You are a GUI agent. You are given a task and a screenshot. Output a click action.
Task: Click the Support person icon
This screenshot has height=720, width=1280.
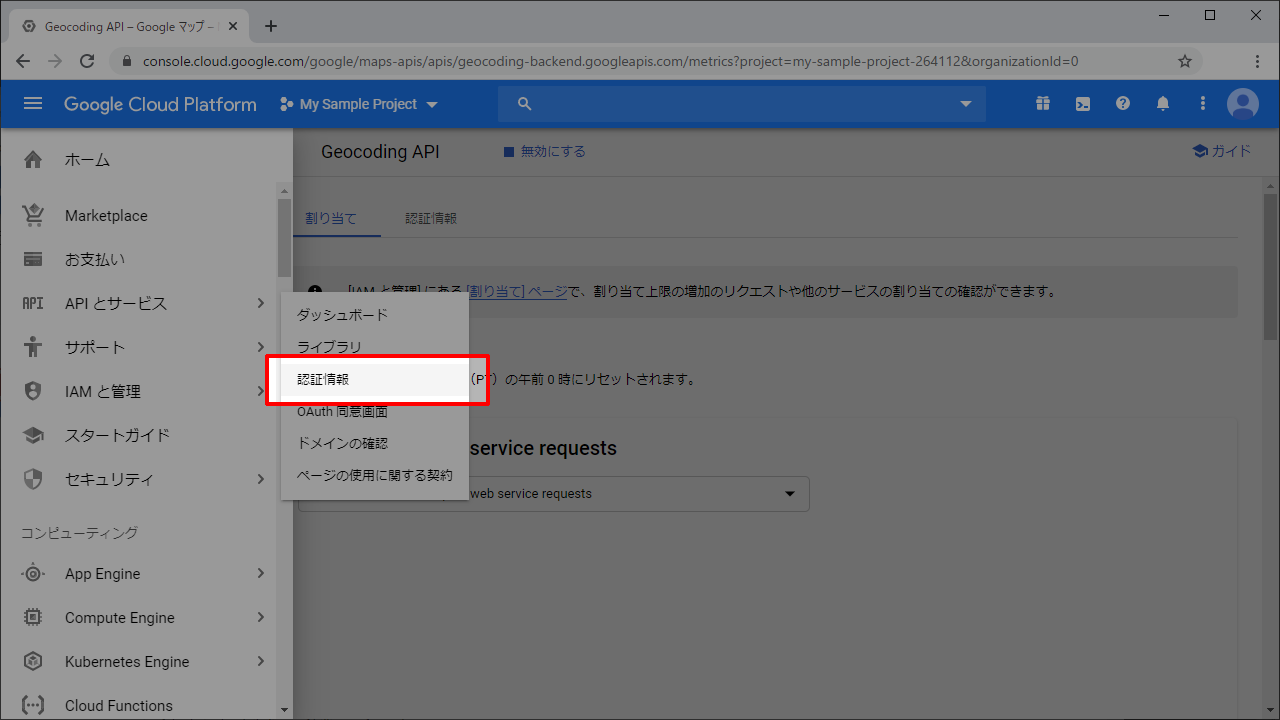(33, 348)
